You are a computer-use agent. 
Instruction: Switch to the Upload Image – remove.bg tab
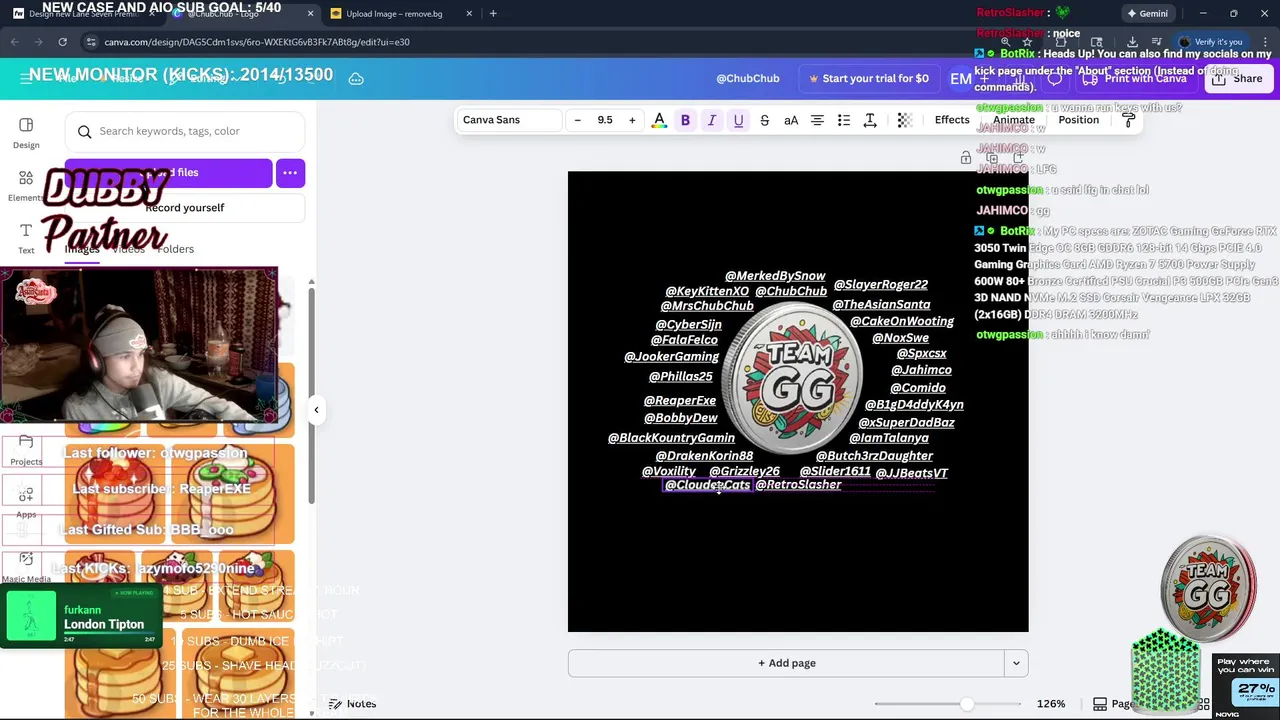396,14
